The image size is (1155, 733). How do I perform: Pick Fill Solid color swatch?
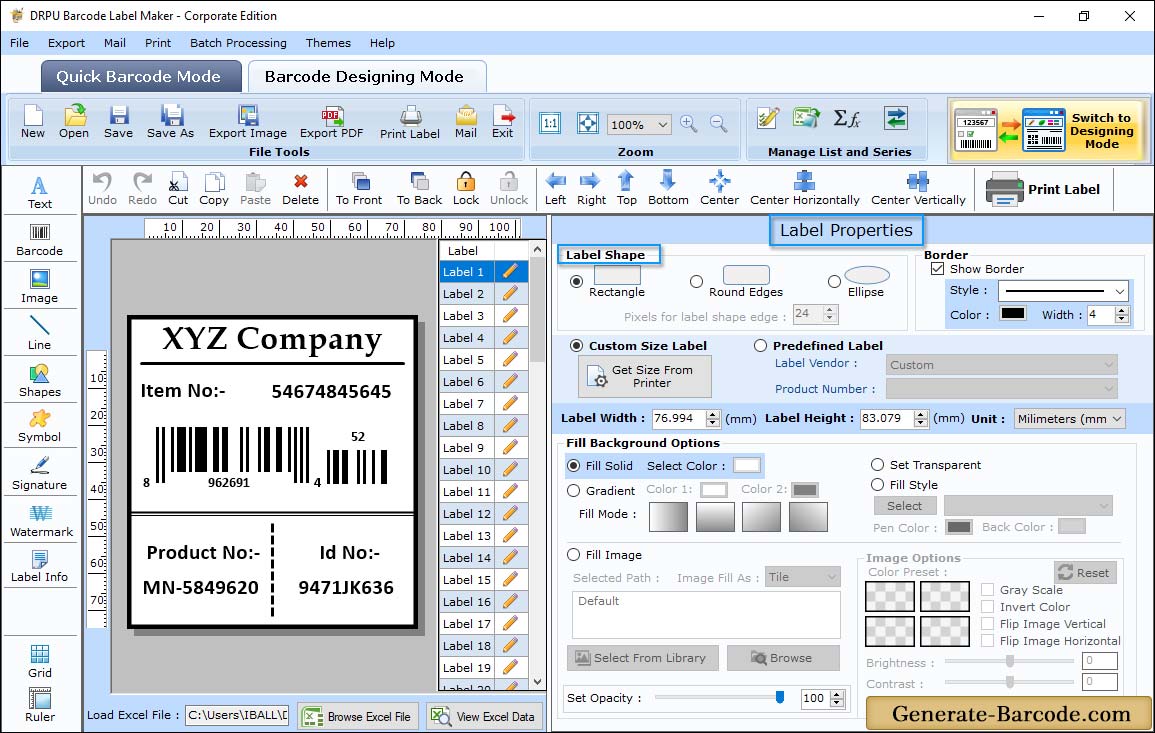tap(746, 465)
